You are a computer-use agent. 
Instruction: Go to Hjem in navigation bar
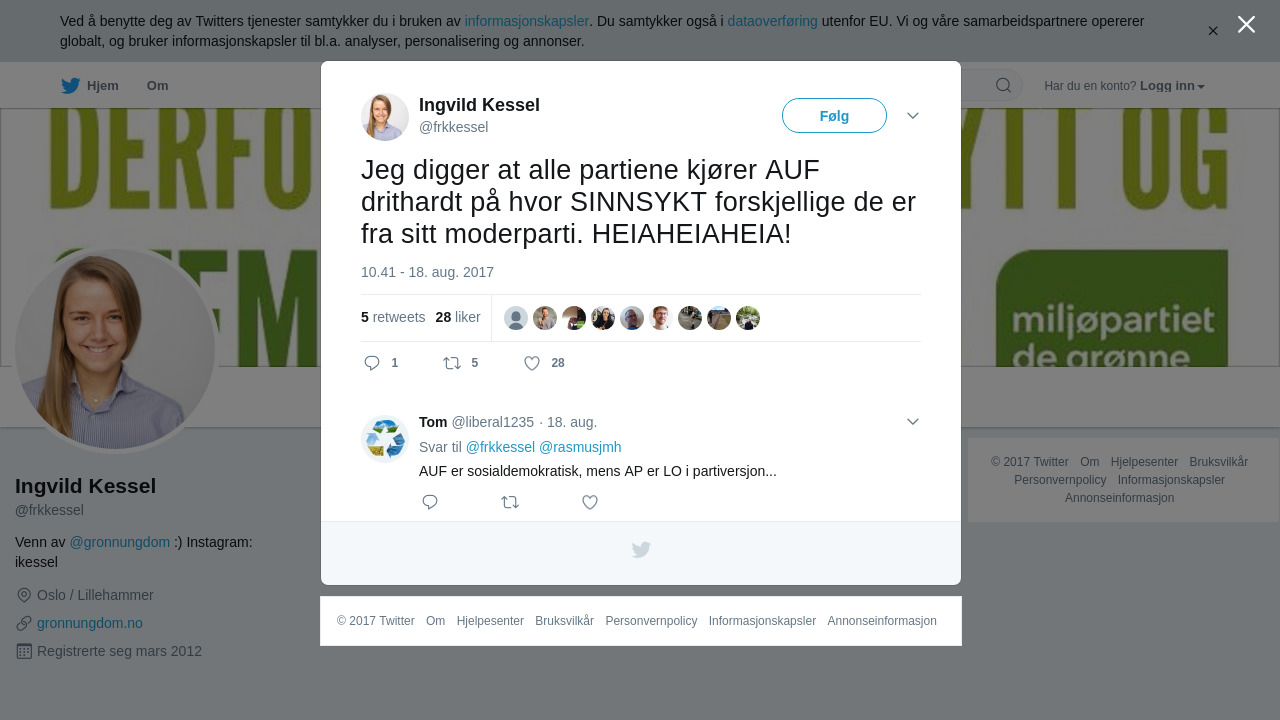point(90,86)
